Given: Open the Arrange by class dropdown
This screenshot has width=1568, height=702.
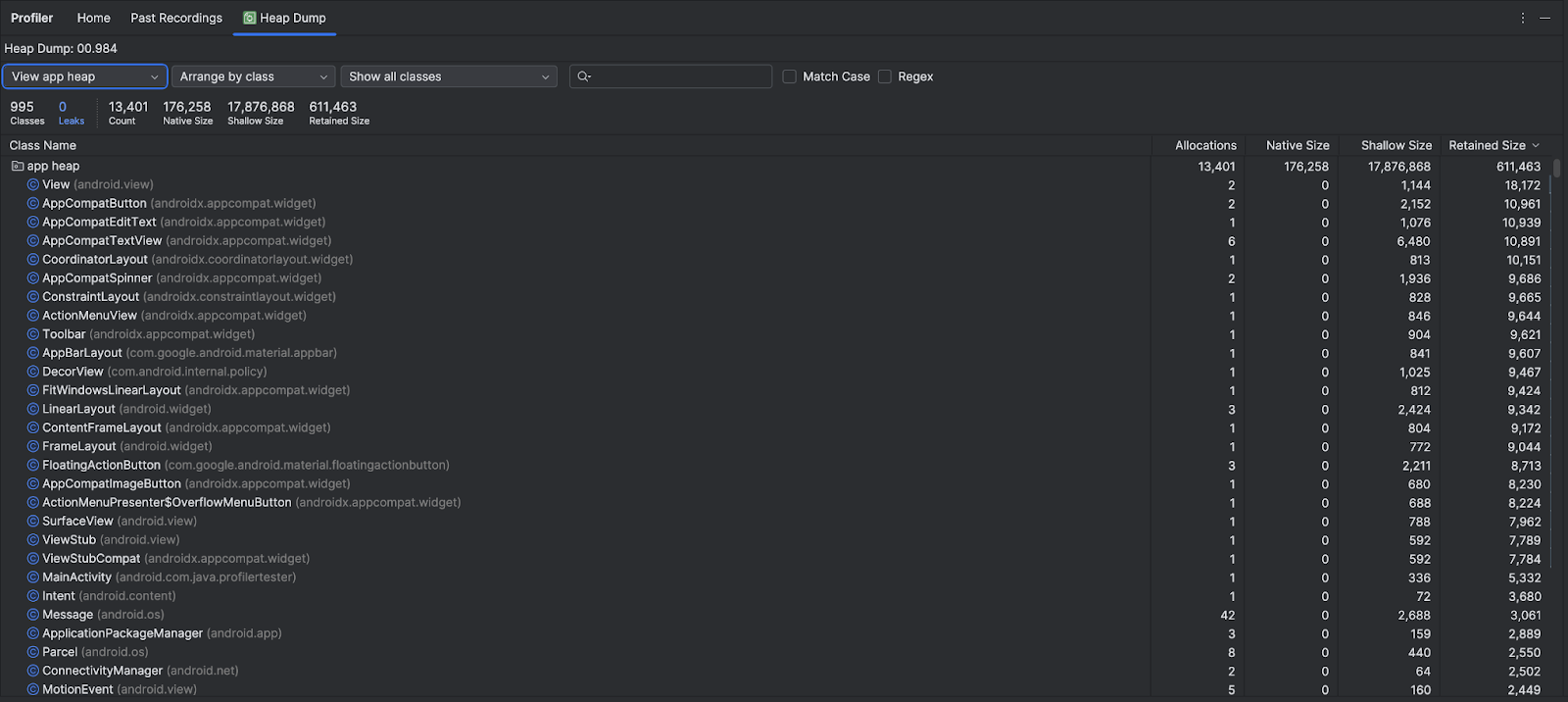Looking at the screenshot, I should 253,76.
